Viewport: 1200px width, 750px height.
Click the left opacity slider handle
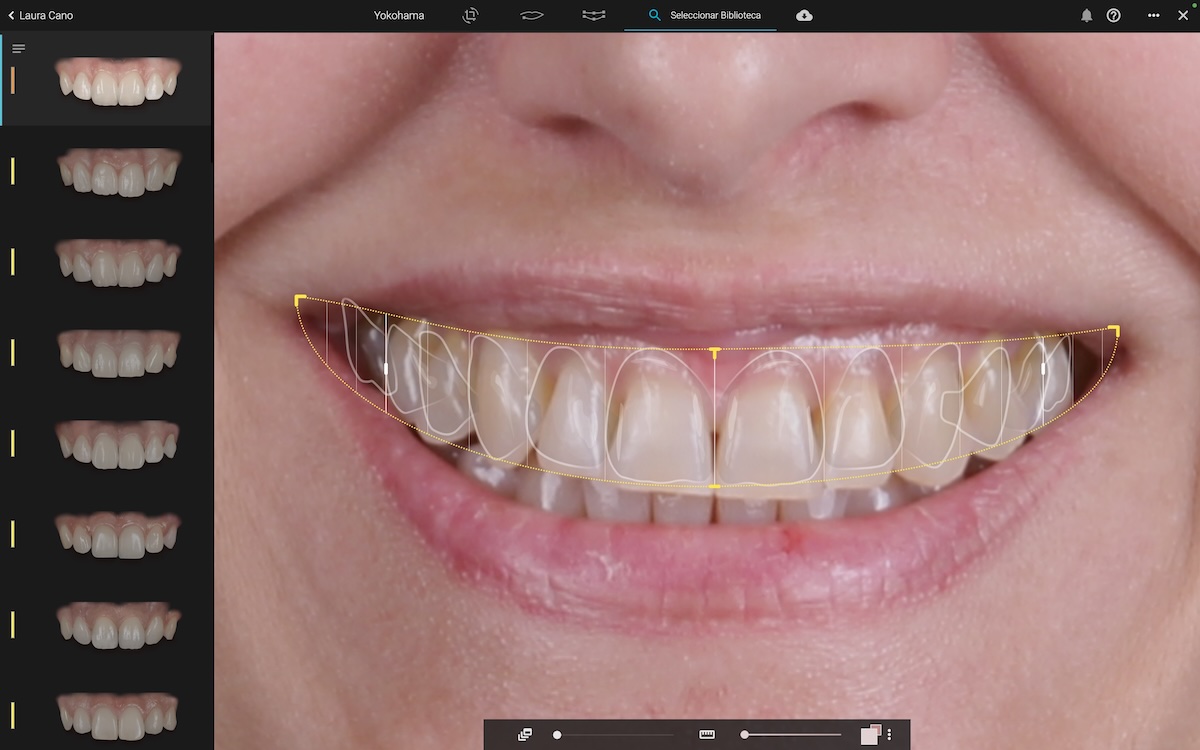tap(557, 735)
